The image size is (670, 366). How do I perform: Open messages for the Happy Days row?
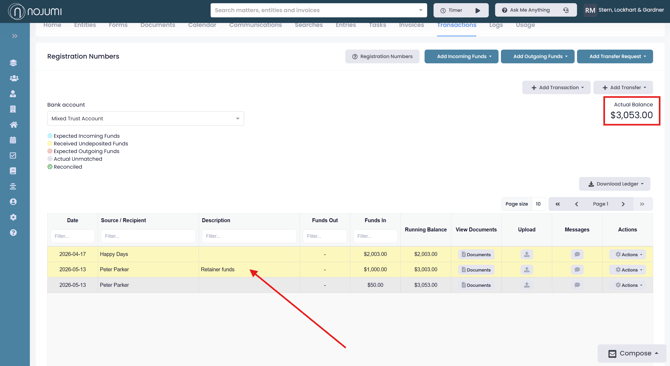click(x=577, y=255)
